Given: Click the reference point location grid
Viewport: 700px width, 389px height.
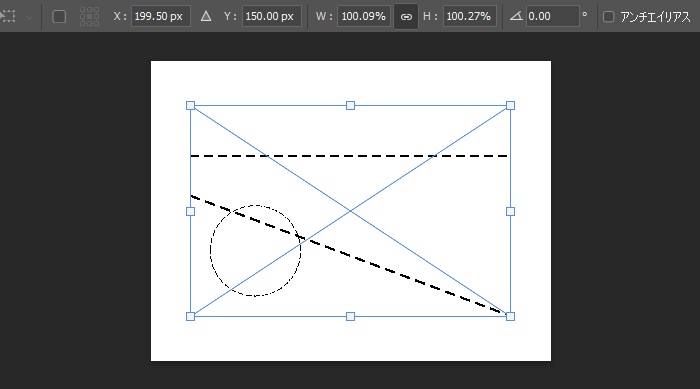Looking at the screenshot, I should [x=89, y=17].
